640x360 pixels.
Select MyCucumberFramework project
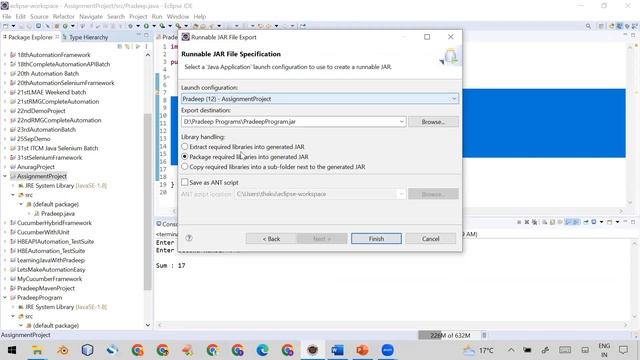pos(49,279)
